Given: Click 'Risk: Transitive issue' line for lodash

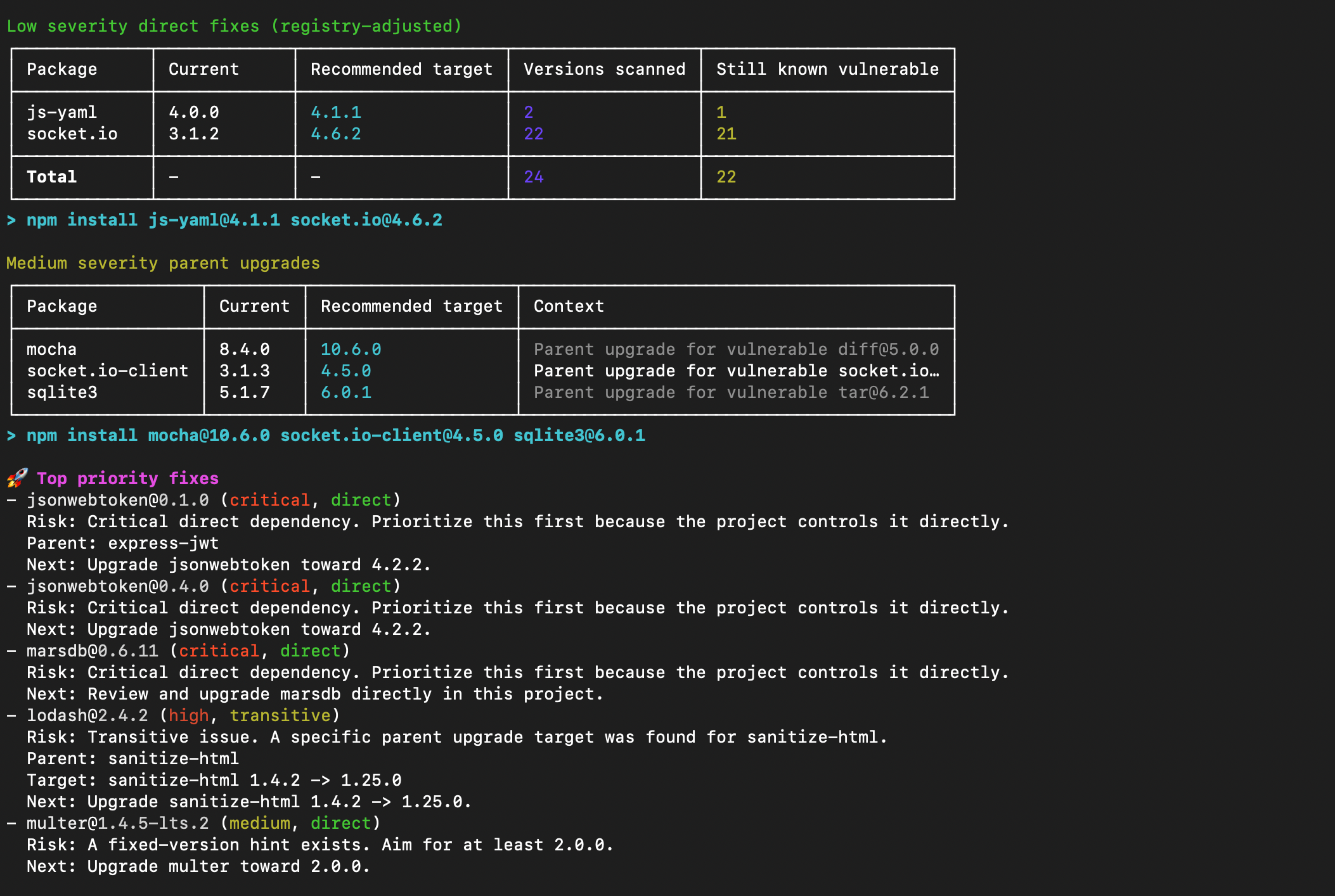Looking at the screenshot, I should (x=457, y=737).
